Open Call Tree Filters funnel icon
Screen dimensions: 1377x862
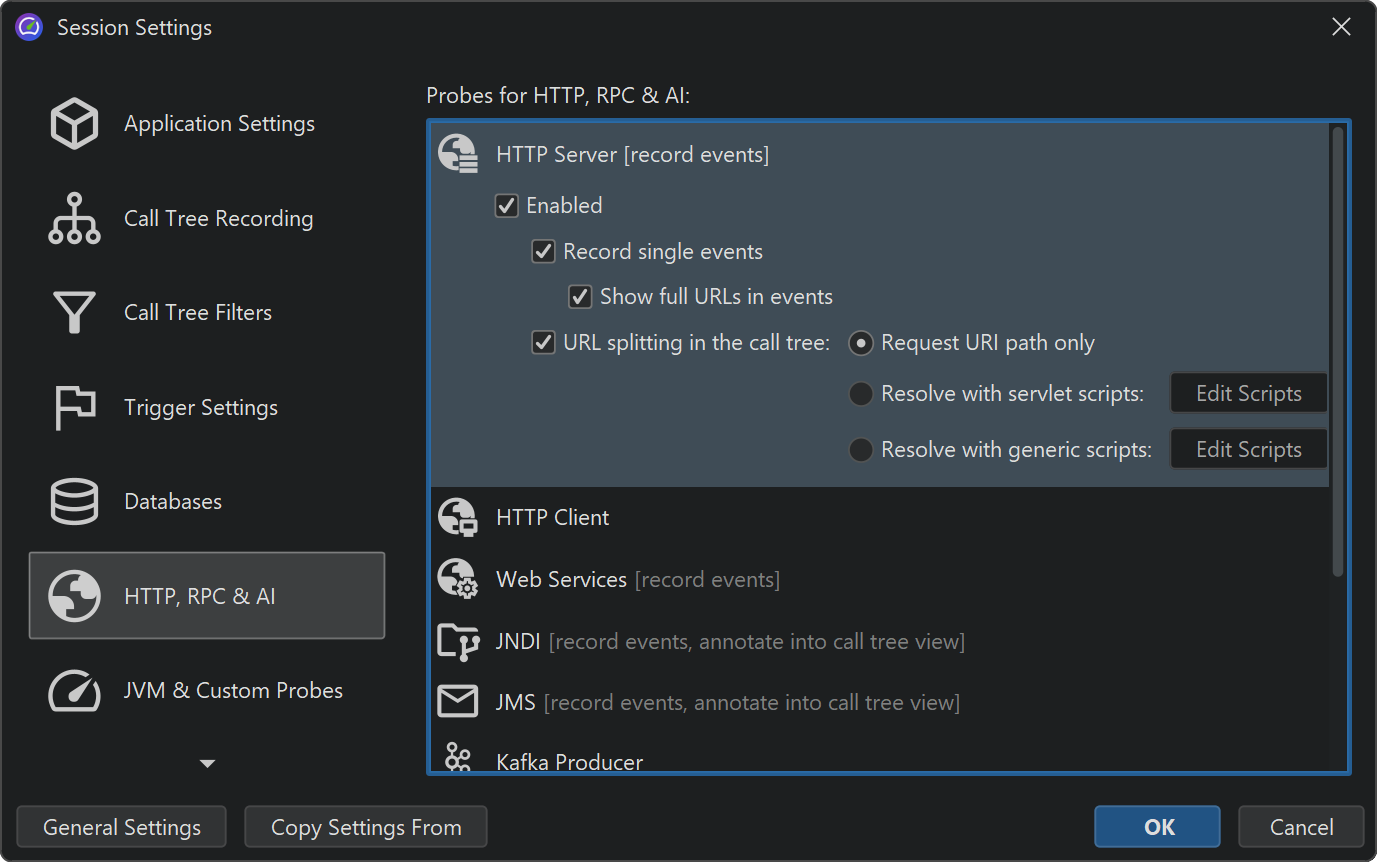[x=74, y=313]
